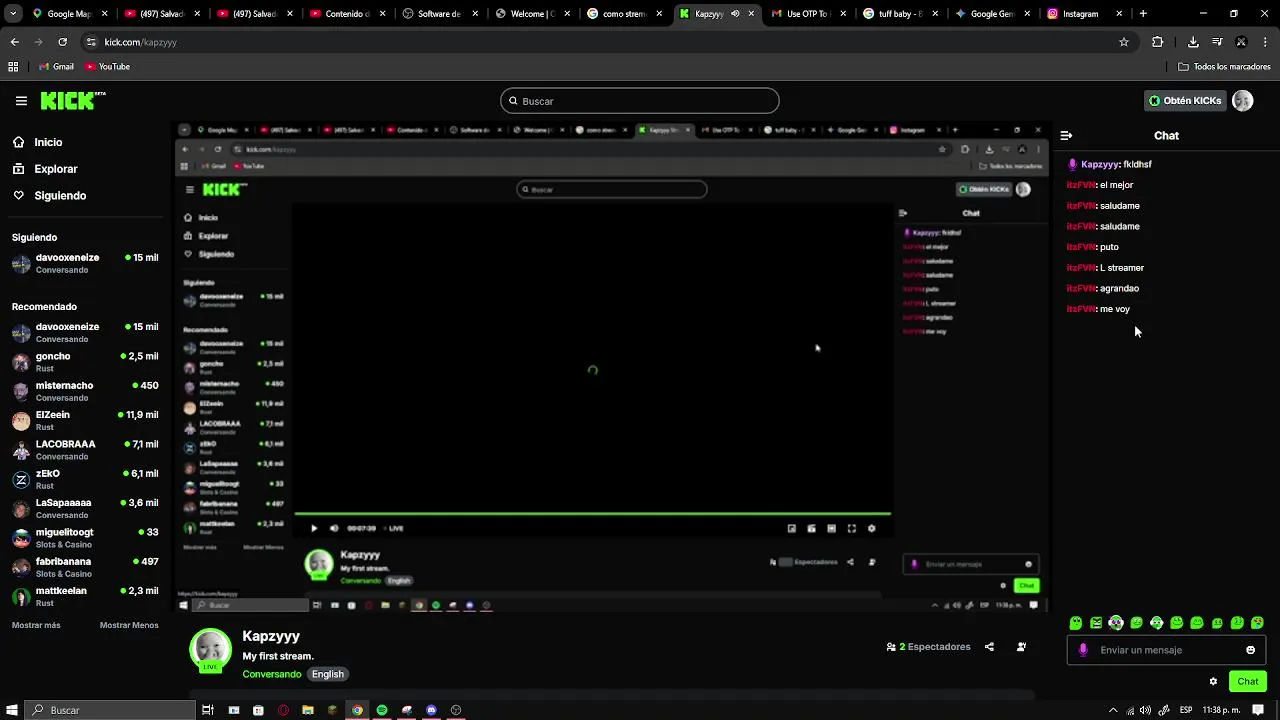
Task: Collapse list with Mostrar Menos
Action: [x=129, y=625]
